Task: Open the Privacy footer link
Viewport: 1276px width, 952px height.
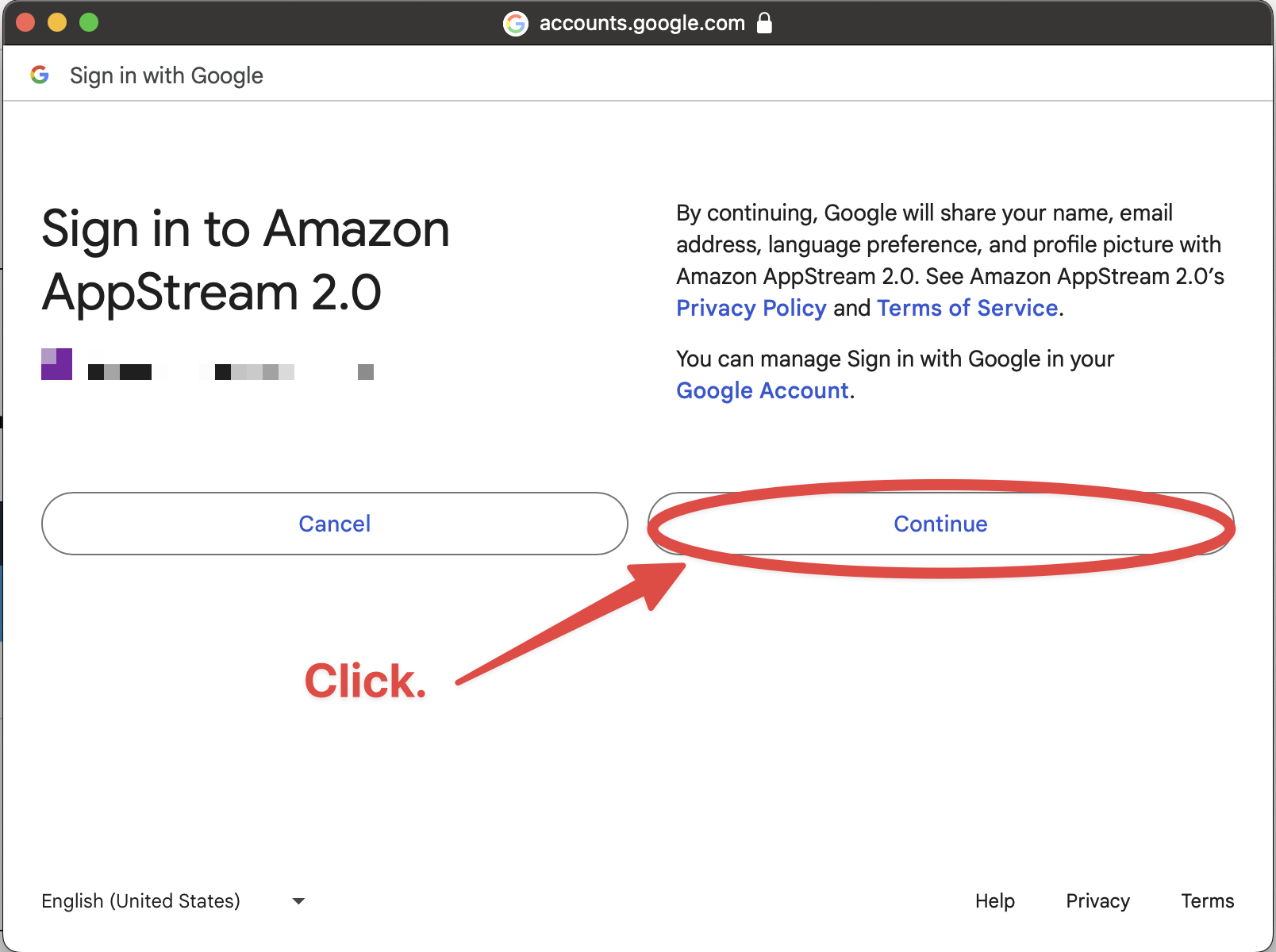Action: click(x=1097, y=901)
